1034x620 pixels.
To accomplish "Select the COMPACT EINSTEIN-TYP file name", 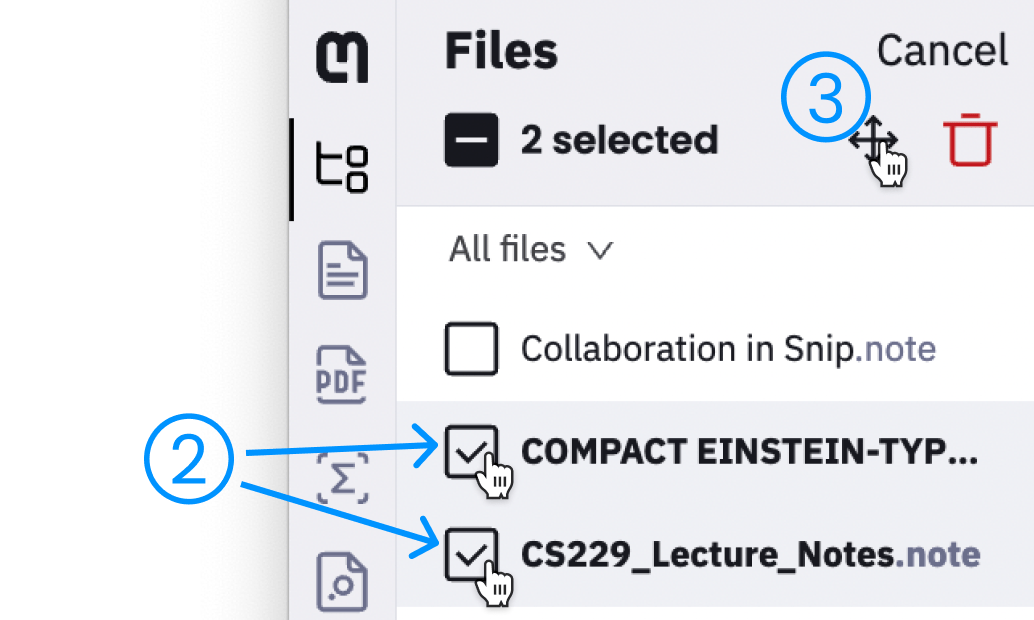I will (750, 451).
